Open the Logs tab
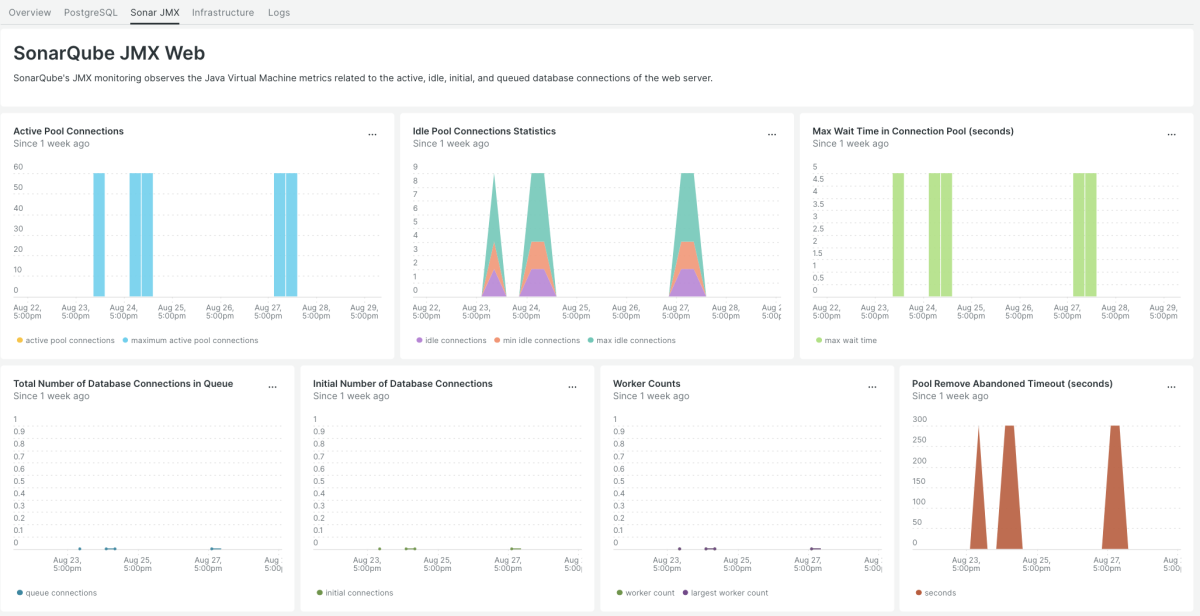1200x616 pixels. (x=279, y=13)
